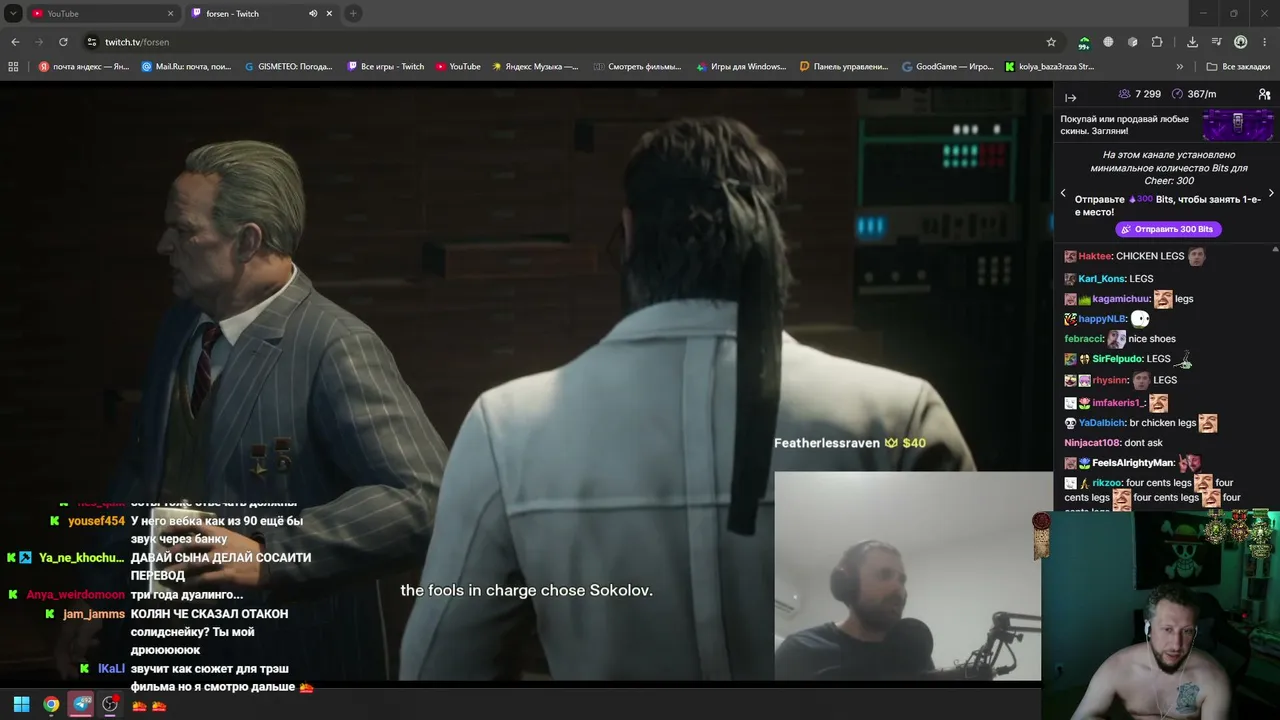Open the 'Все закладки' bookmarks folder
The width and height of the screenshot is (1280, 720).
1239,67
